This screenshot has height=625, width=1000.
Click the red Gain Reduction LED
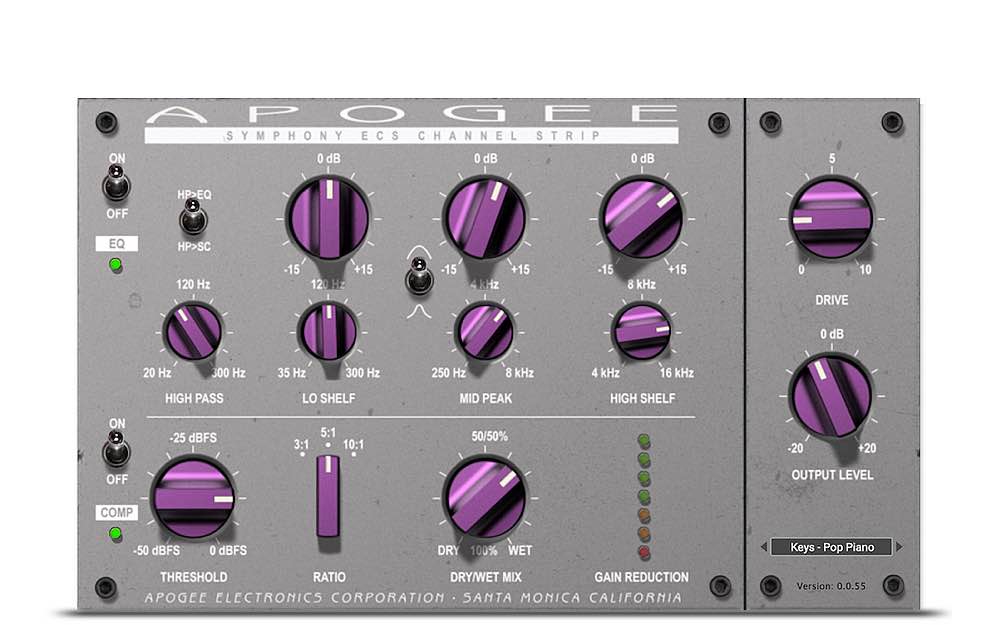coord(644,552)
